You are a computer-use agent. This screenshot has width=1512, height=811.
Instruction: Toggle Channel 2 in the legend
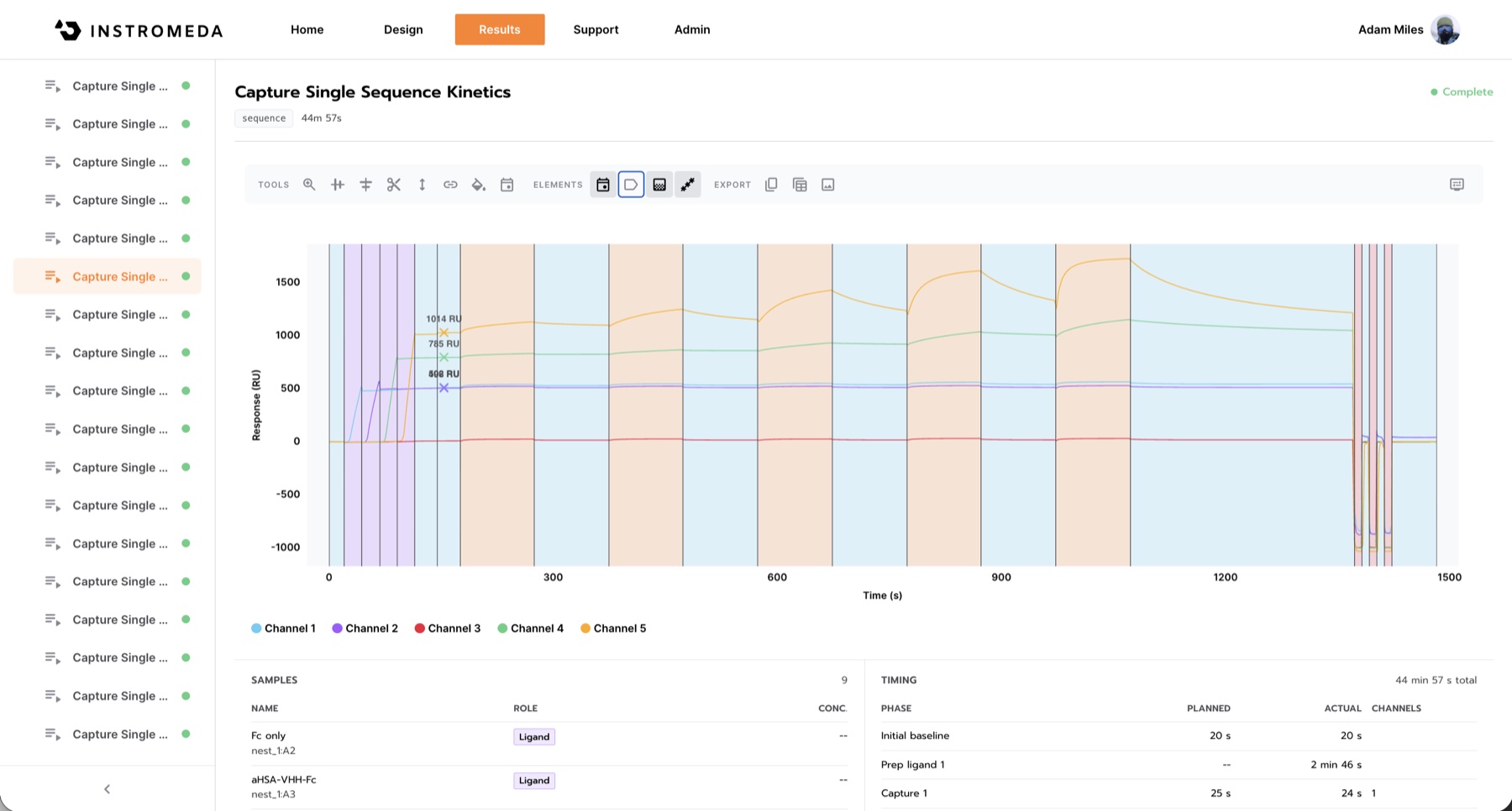pos(365,628)
